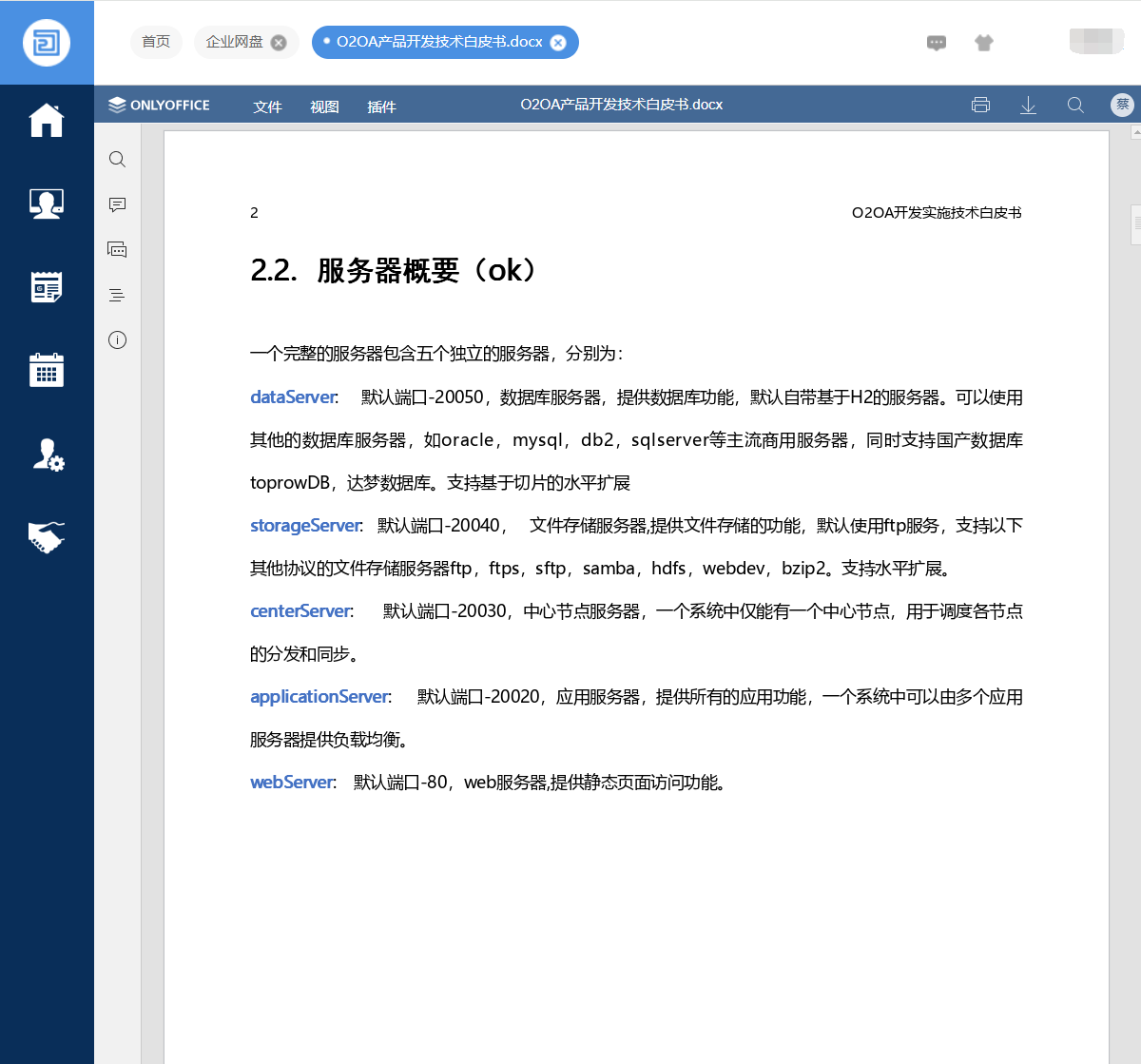Screen dimensions: 1141x1064
Task: Open the document info about icon
Action: click(117, 339)
